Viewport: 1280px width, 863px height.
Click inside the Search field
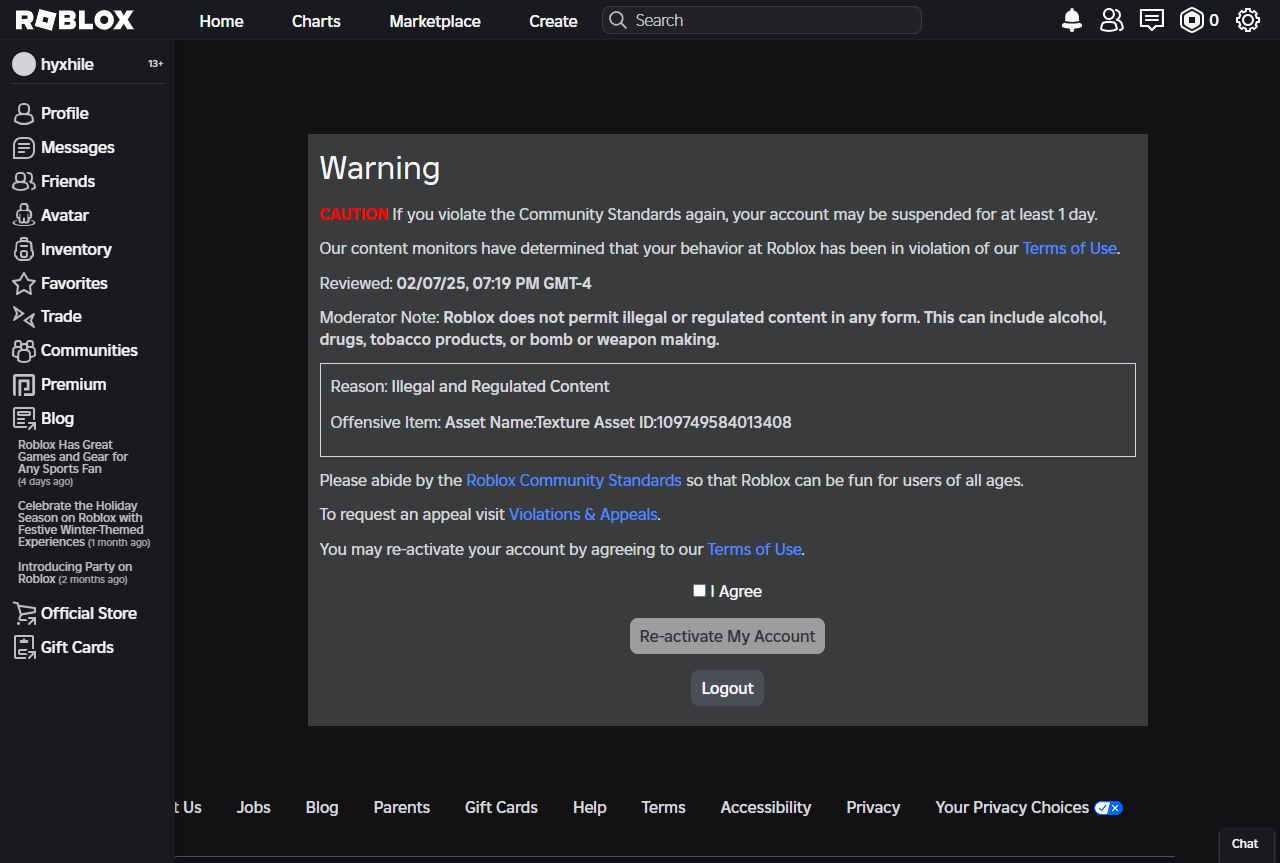760,20
